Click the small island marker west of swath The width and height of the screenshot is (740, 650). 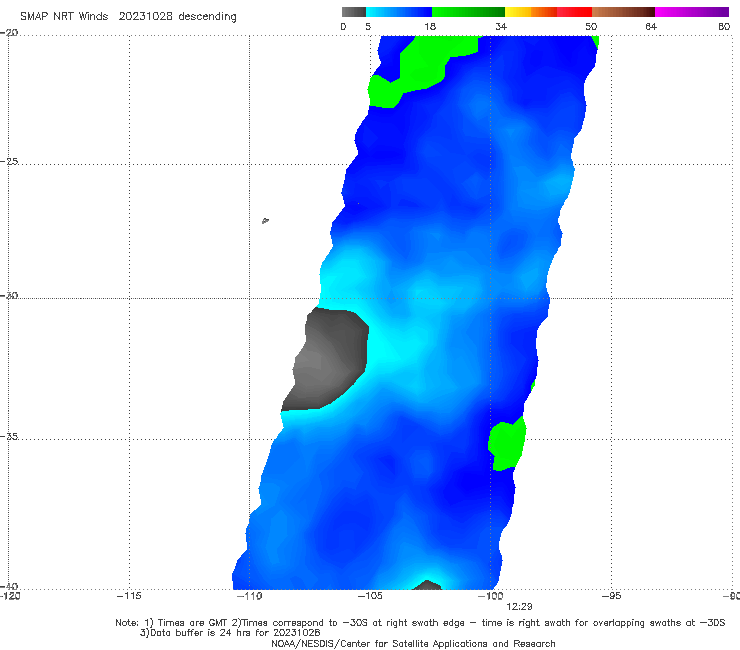click(265, 220)
